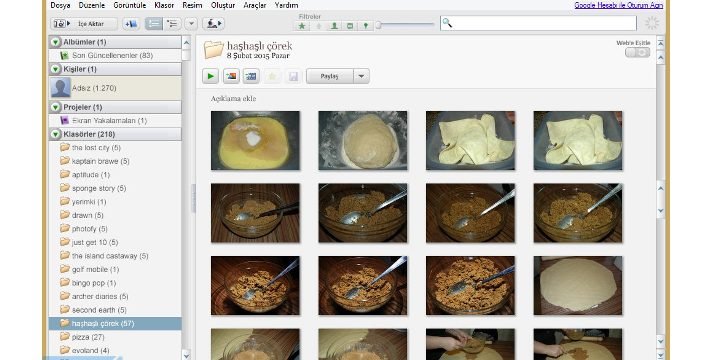Open the just get 10 folder

[x=115, y=242]
